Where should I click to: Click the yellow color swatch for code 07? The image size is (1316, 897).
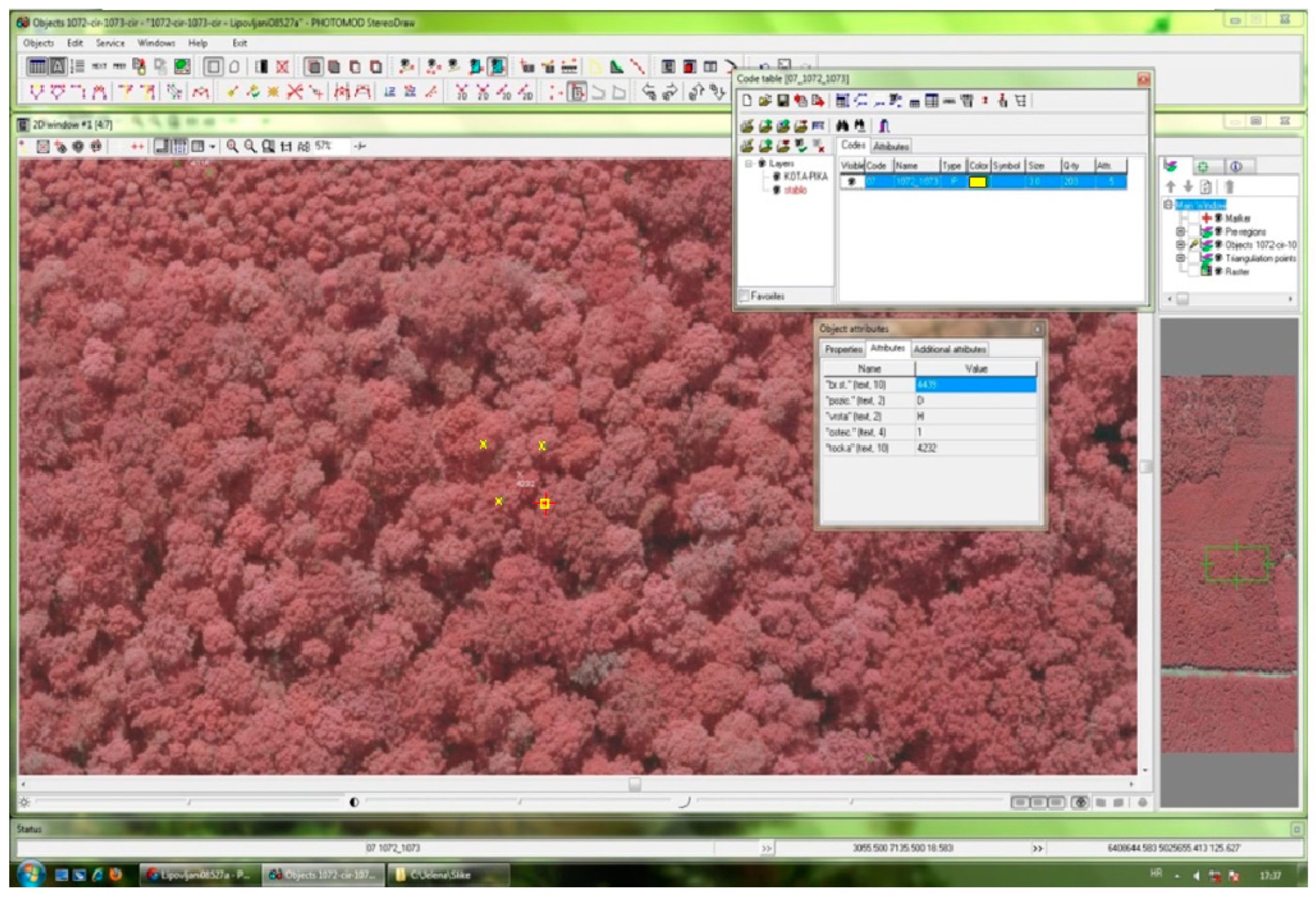coord(978,182)
